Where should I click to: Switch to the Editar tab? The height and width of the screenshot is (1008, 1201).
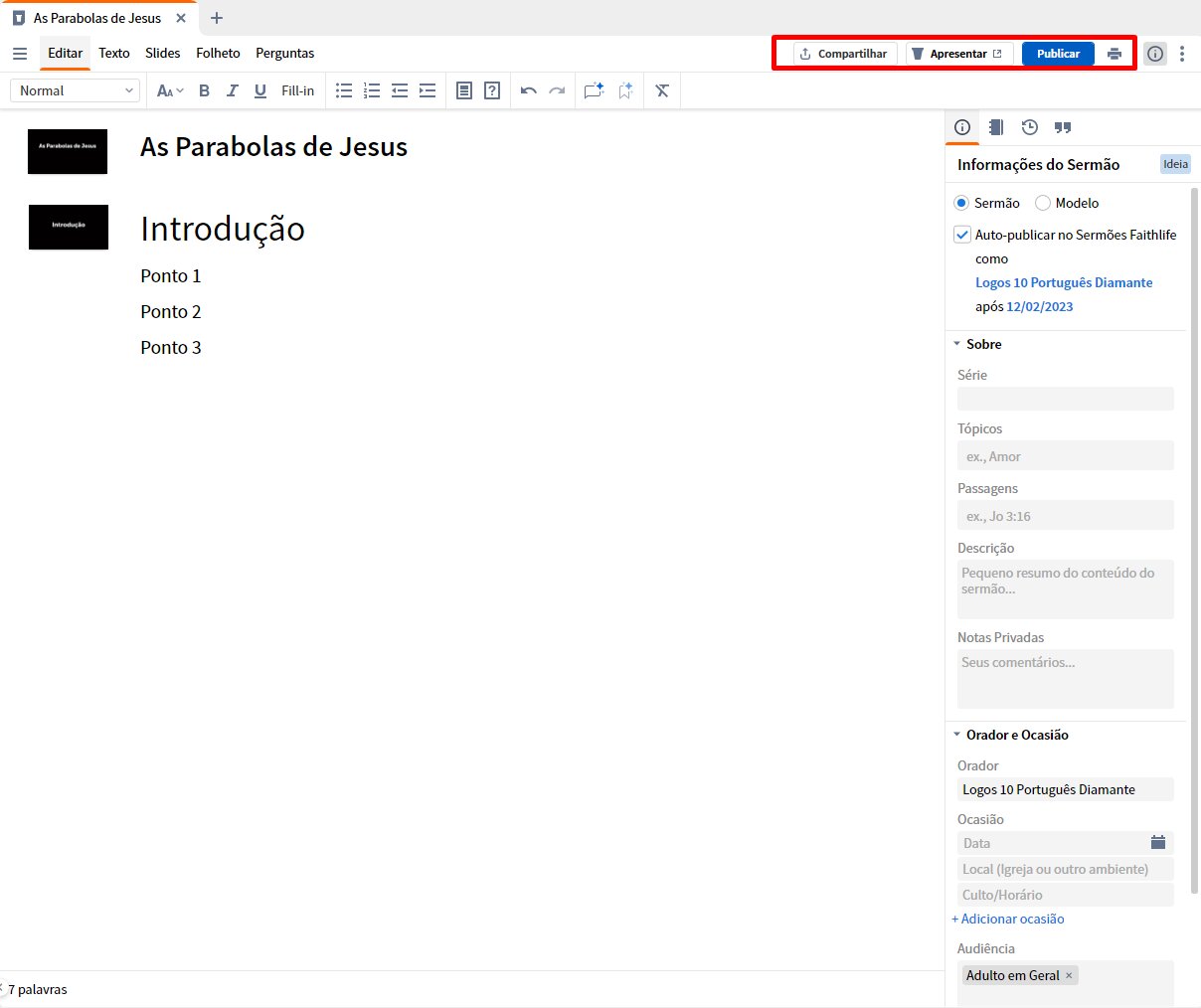[x=66, y=54]
